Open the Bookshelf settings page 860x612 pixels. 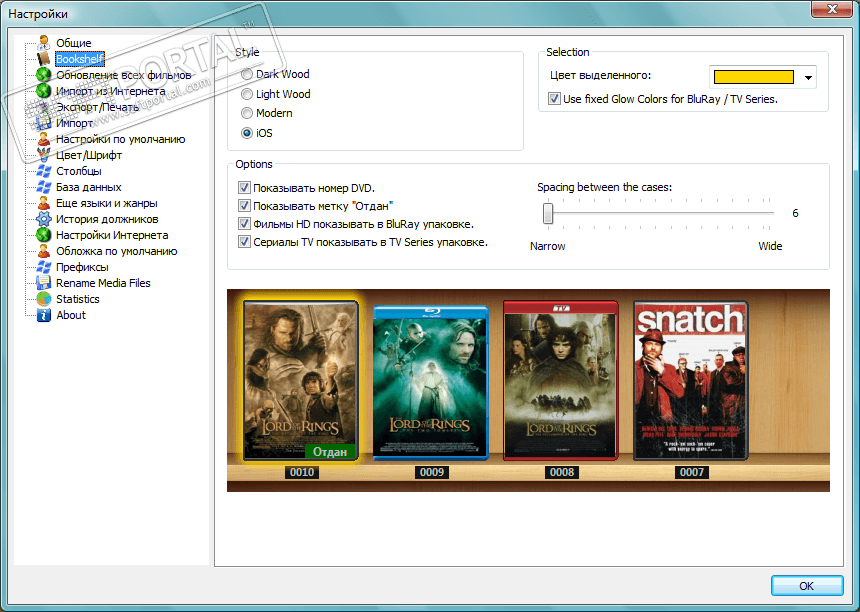pos(80,59)
